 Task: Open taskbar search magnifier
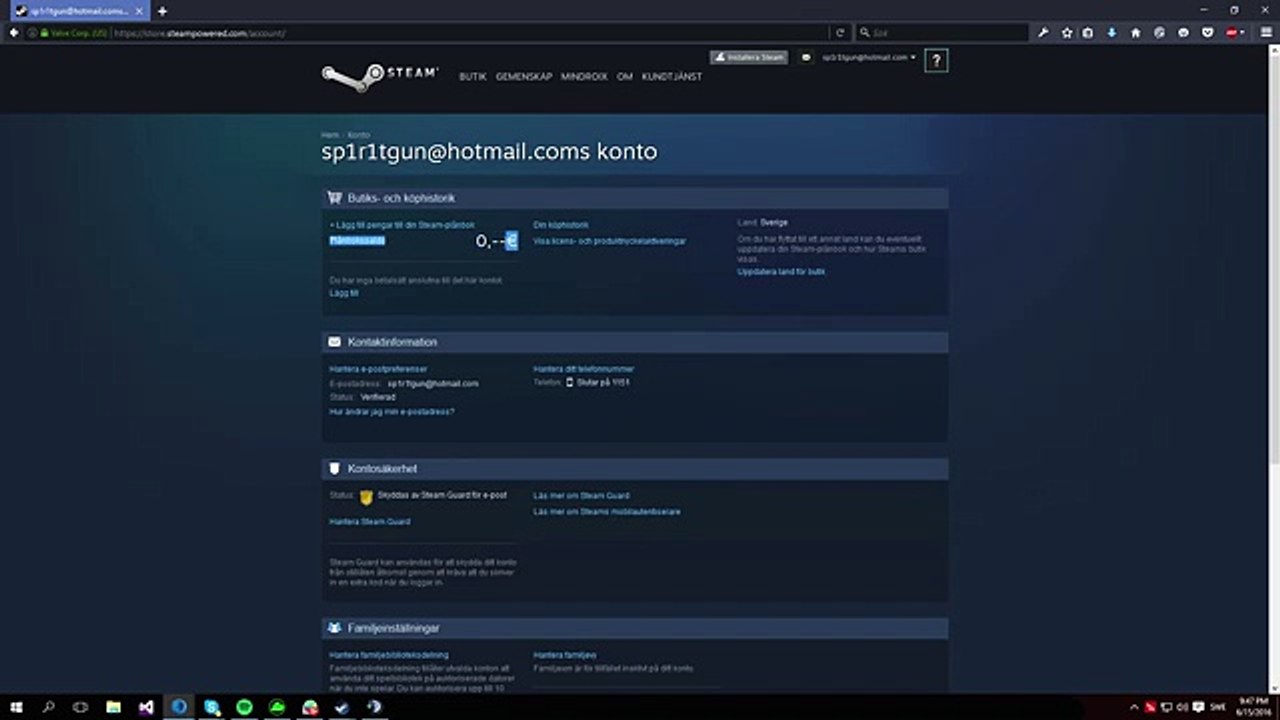[48, 707]
